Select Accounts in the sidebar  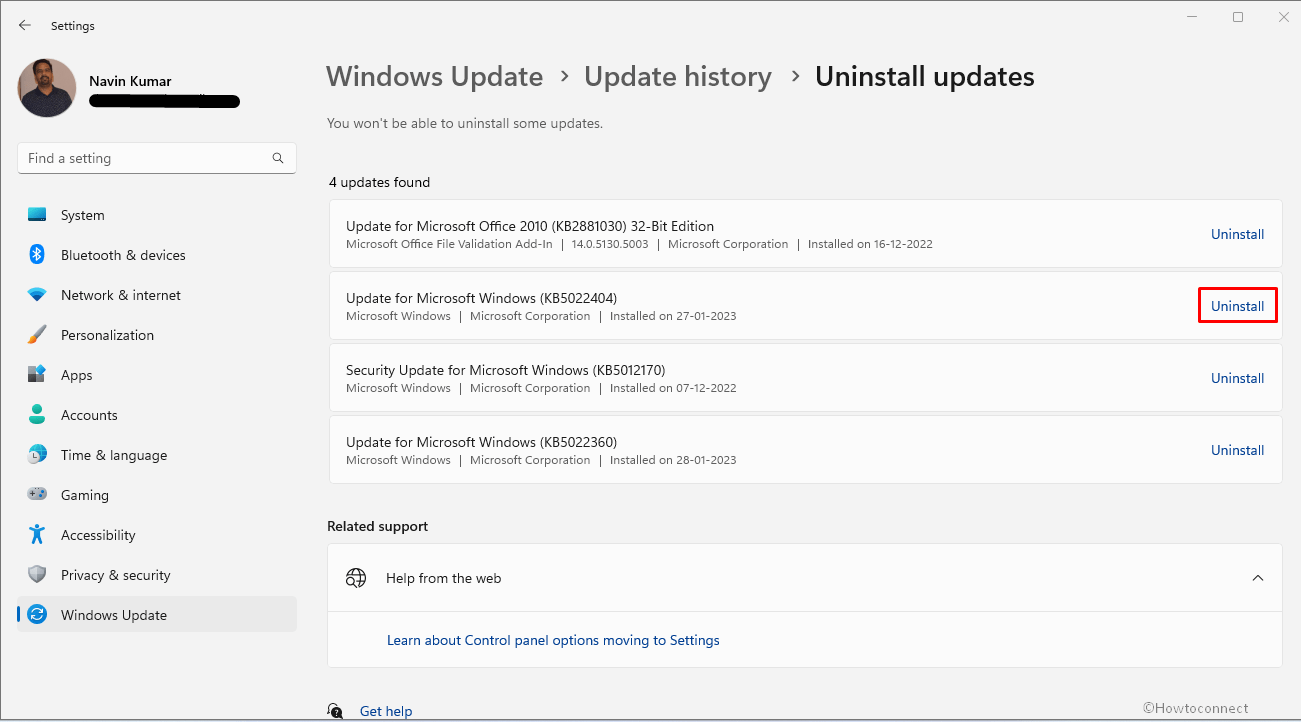coord(157,415)
